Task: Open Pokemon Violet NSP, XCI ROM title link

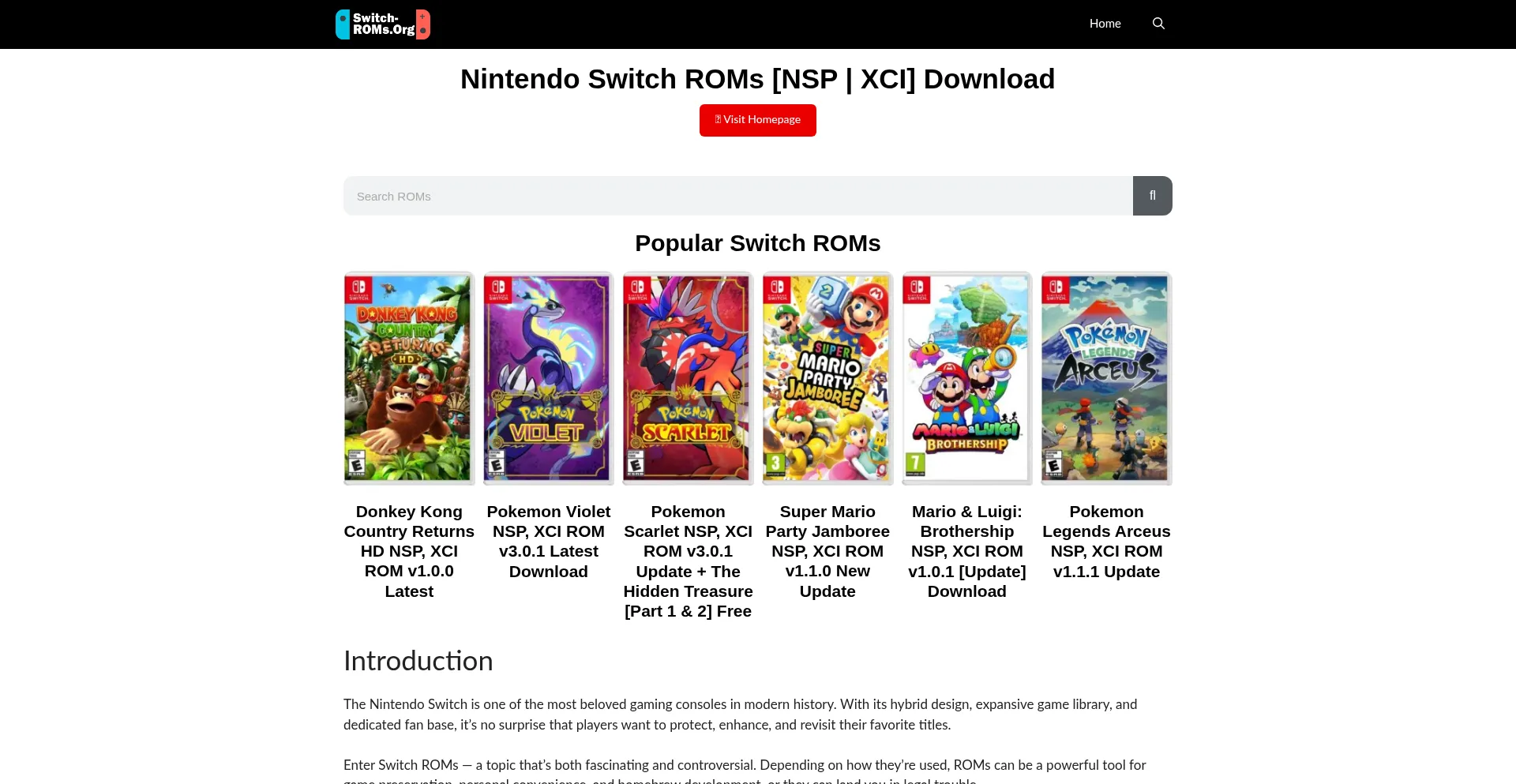Action: [548, 542]
